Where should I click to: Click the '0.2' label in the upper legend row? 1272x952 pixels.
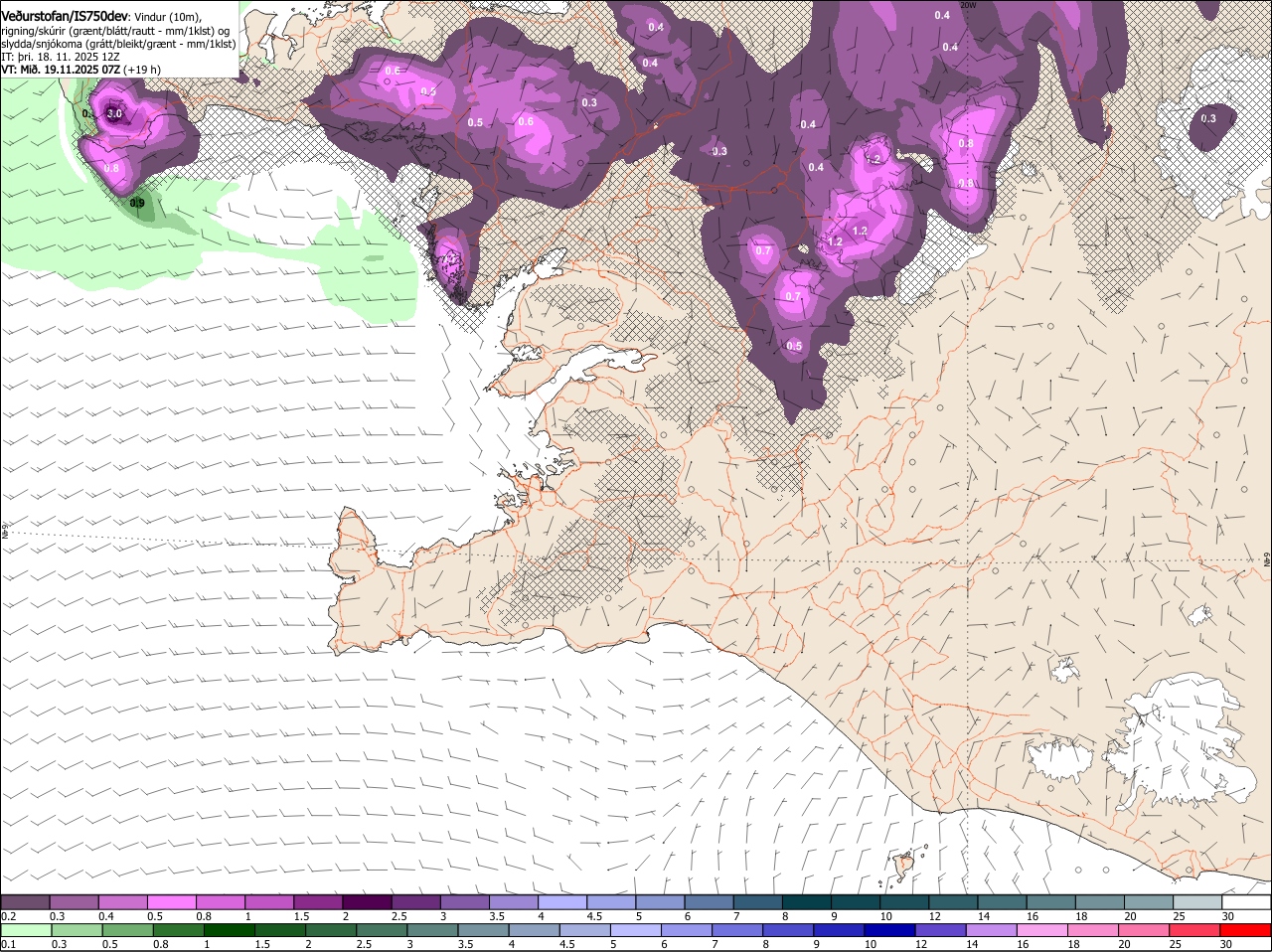(8, 916)
